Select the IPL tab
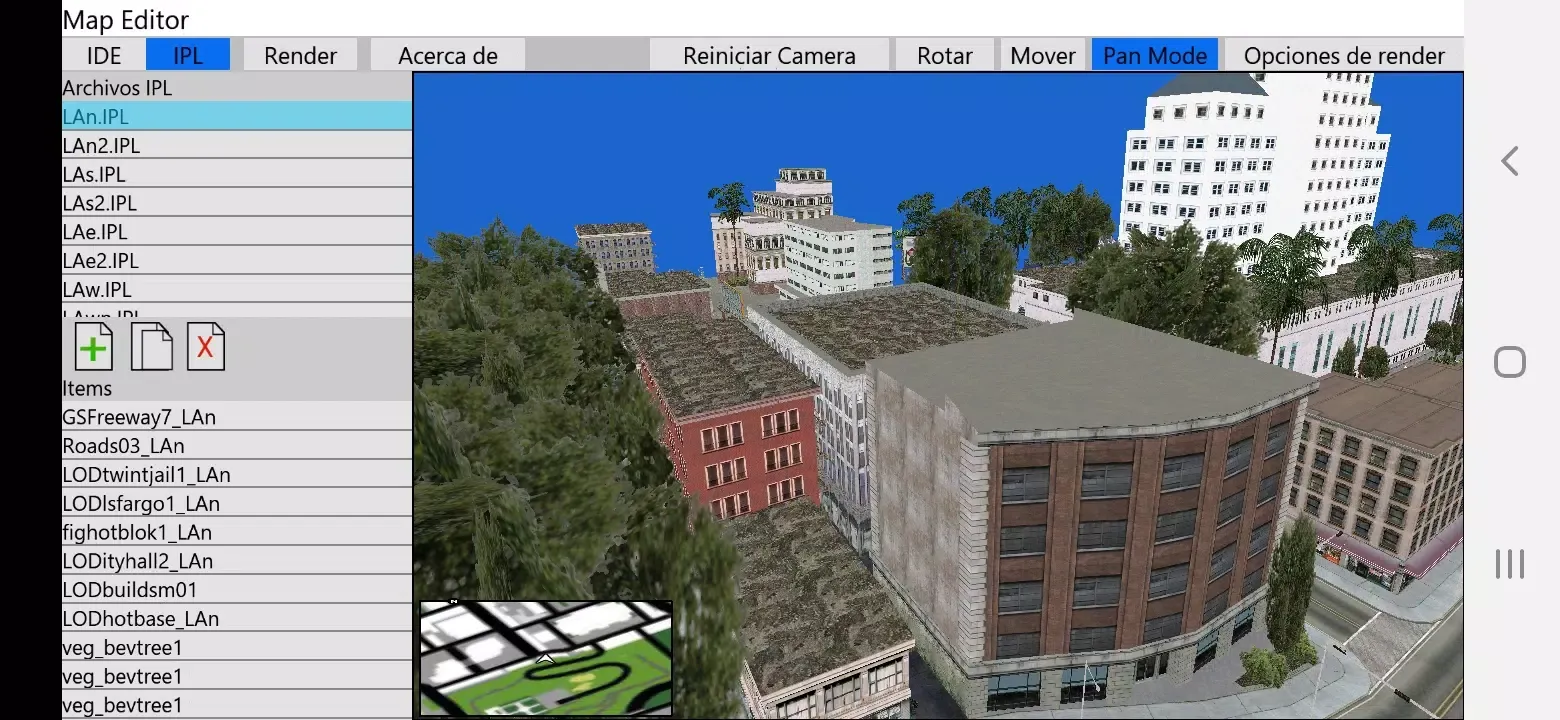 pyautogui.click(x=188, y=55)
